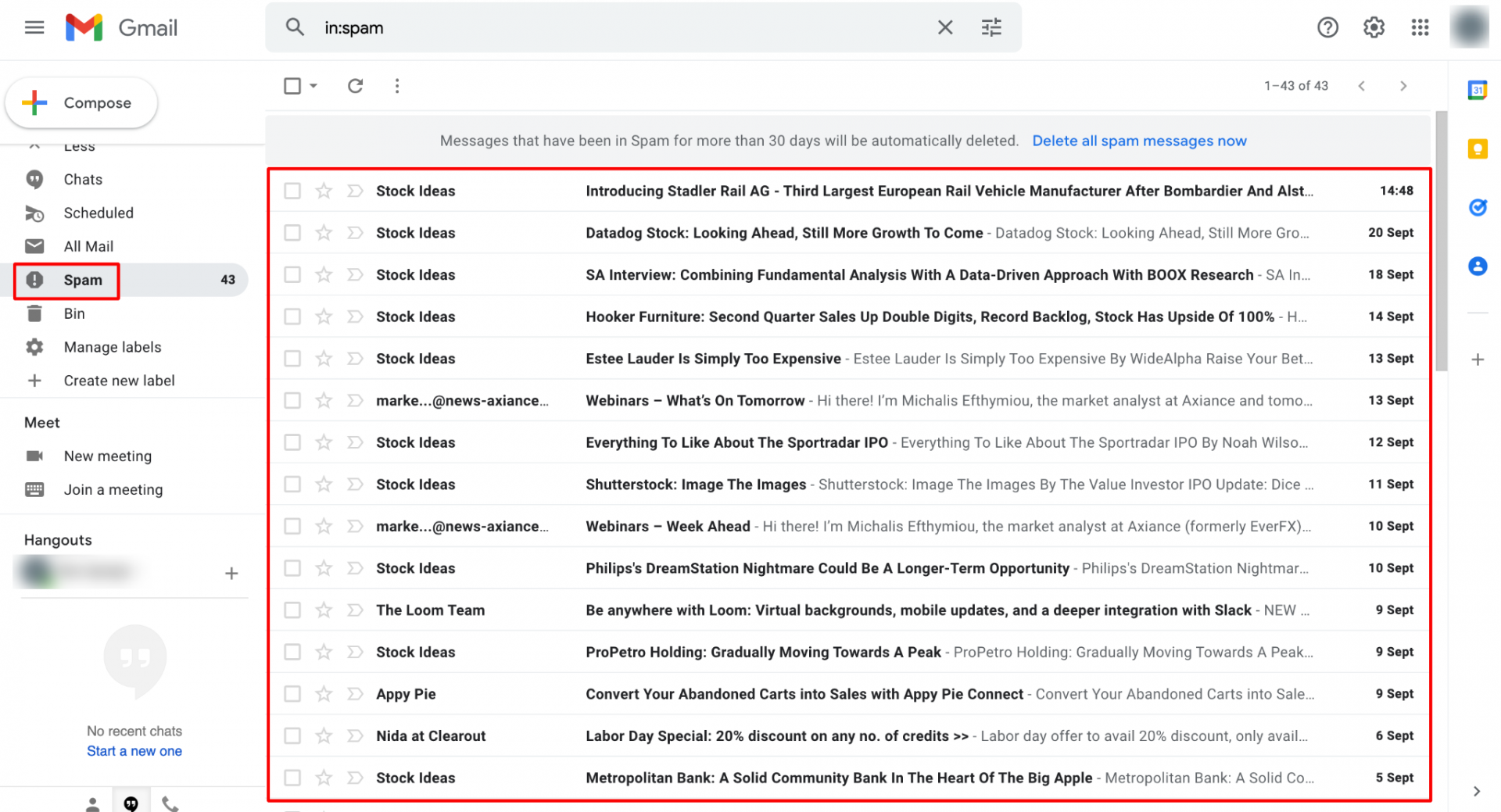Open Hangouts phone calls icon

click(170, 803)
